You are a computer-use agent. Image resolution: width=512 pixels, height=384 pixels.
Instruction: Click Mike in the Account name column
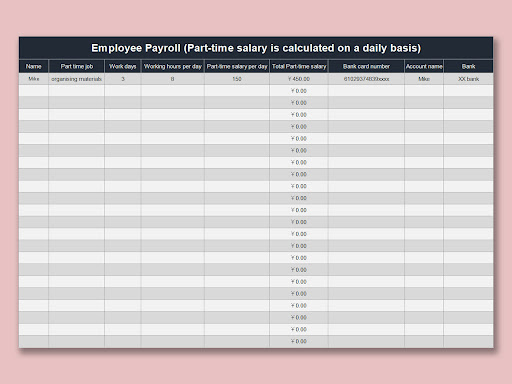coord(424,79)
